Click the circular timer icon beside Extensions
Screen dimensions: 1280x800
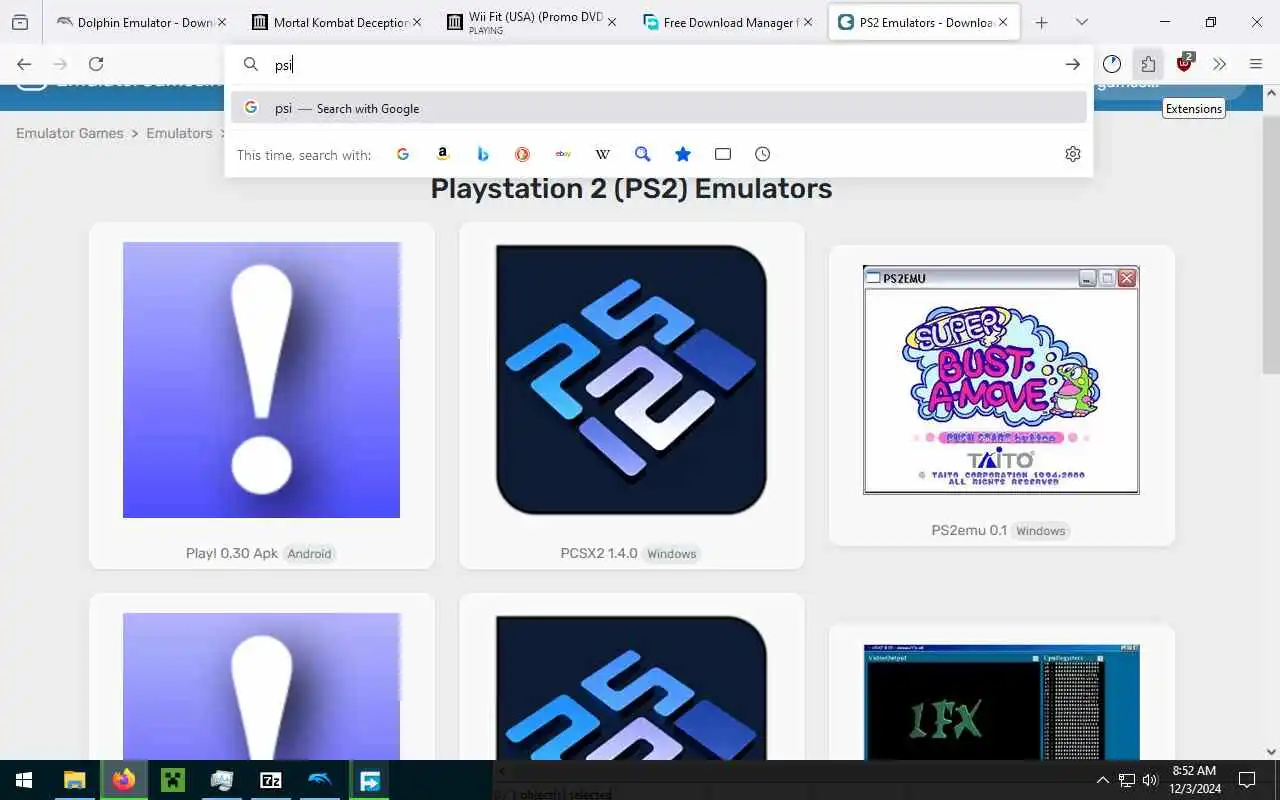click(1112, 64)
